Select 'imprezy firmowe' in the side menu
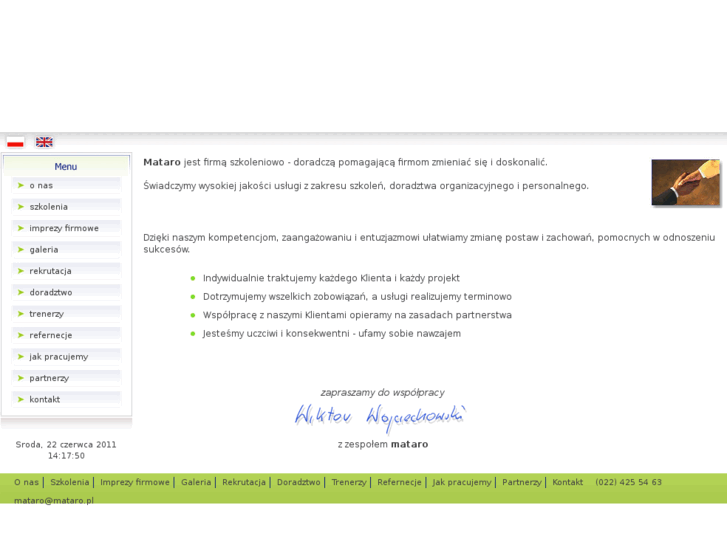Screen dimensions: 727x545 tap(66, 228)
